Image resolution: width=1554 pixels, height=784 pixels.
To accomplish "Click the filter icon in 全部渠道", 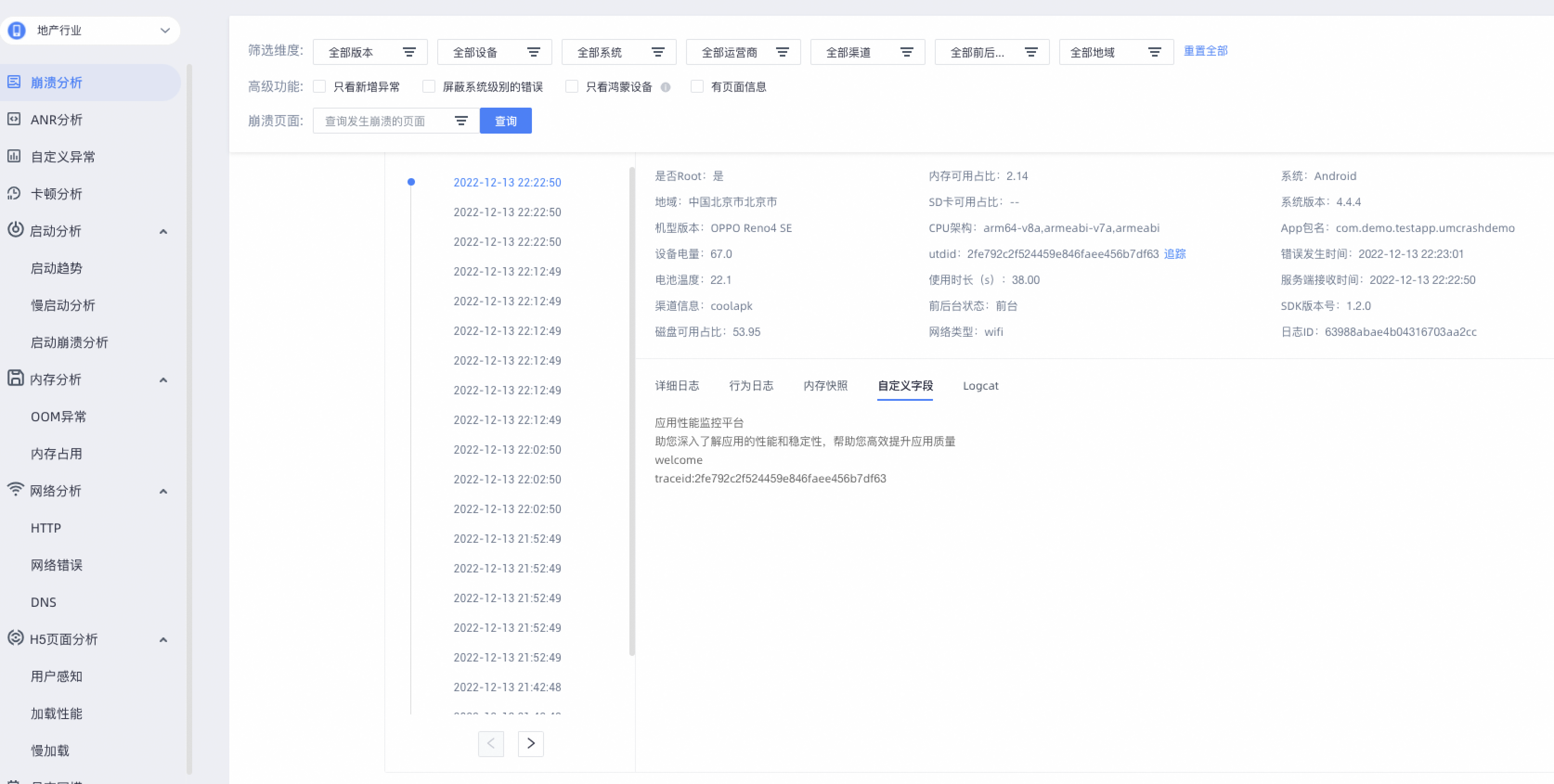I will point(906,52).
